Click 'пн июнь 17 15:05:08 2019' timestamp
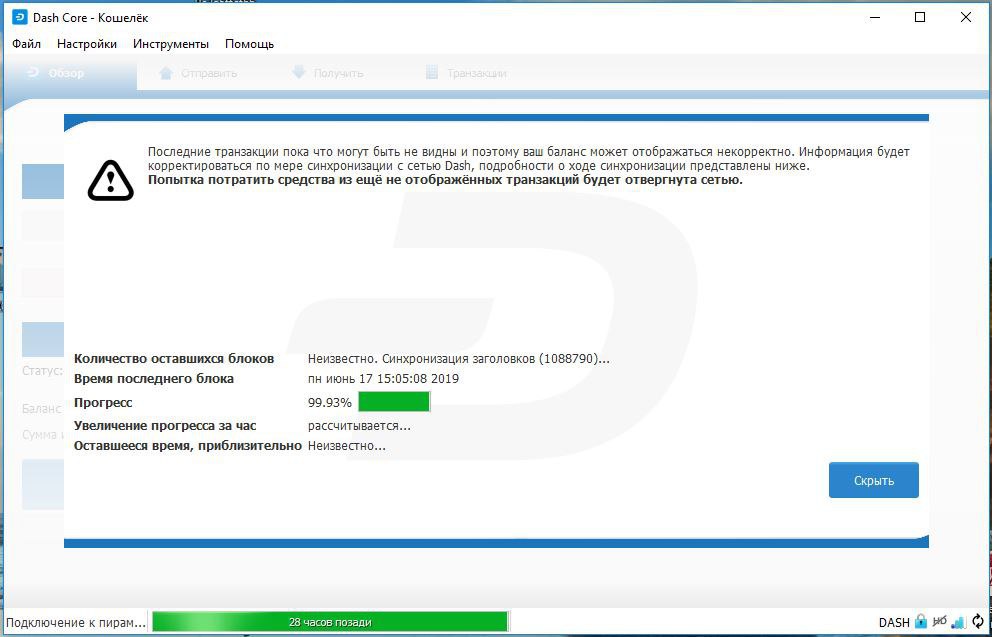992x637 pixels. click(383, 379)
